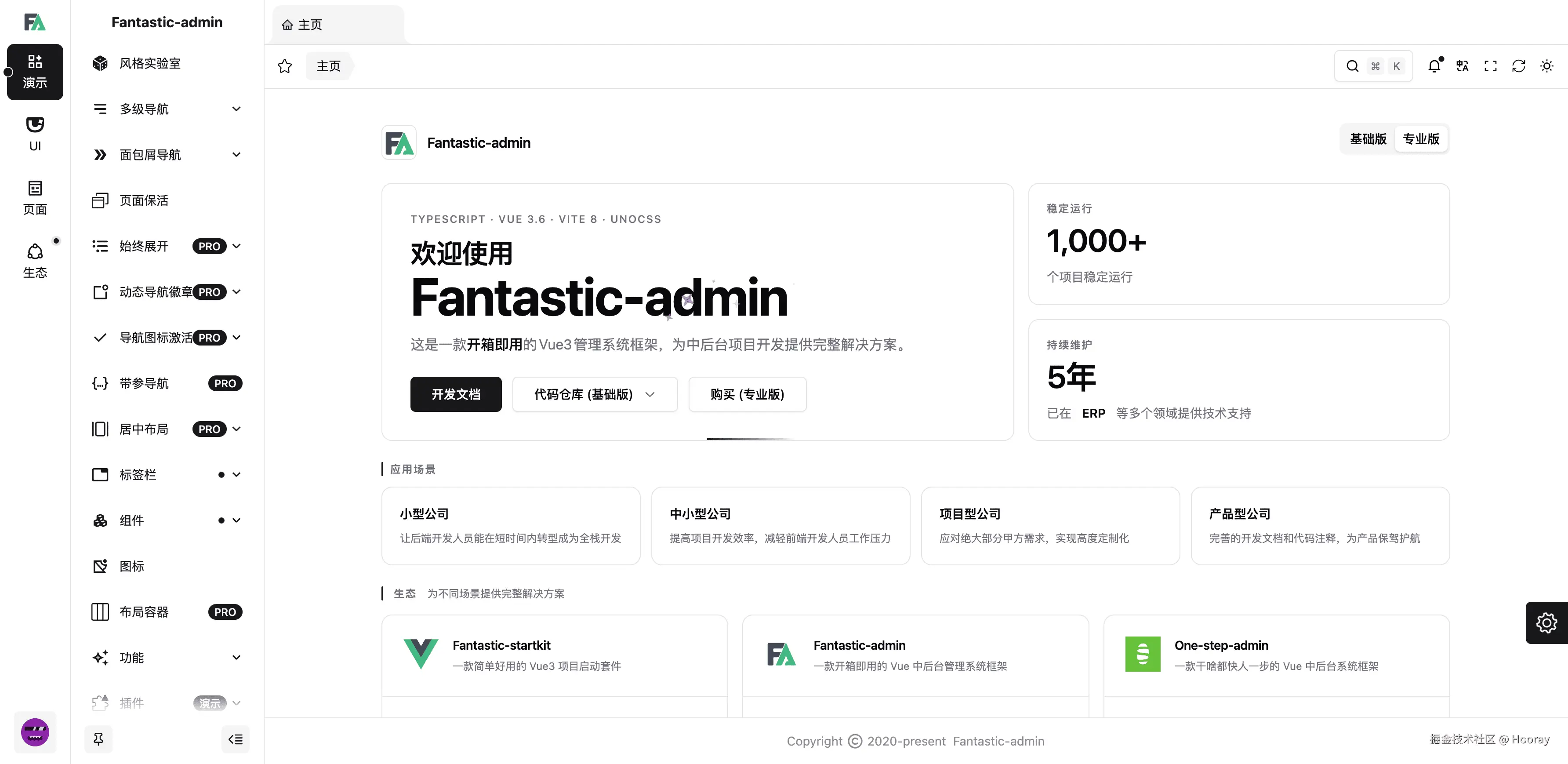Click the 购买 (专业版) button
This screenshot has width=1568, height=764.
click(x=747, y=394)
